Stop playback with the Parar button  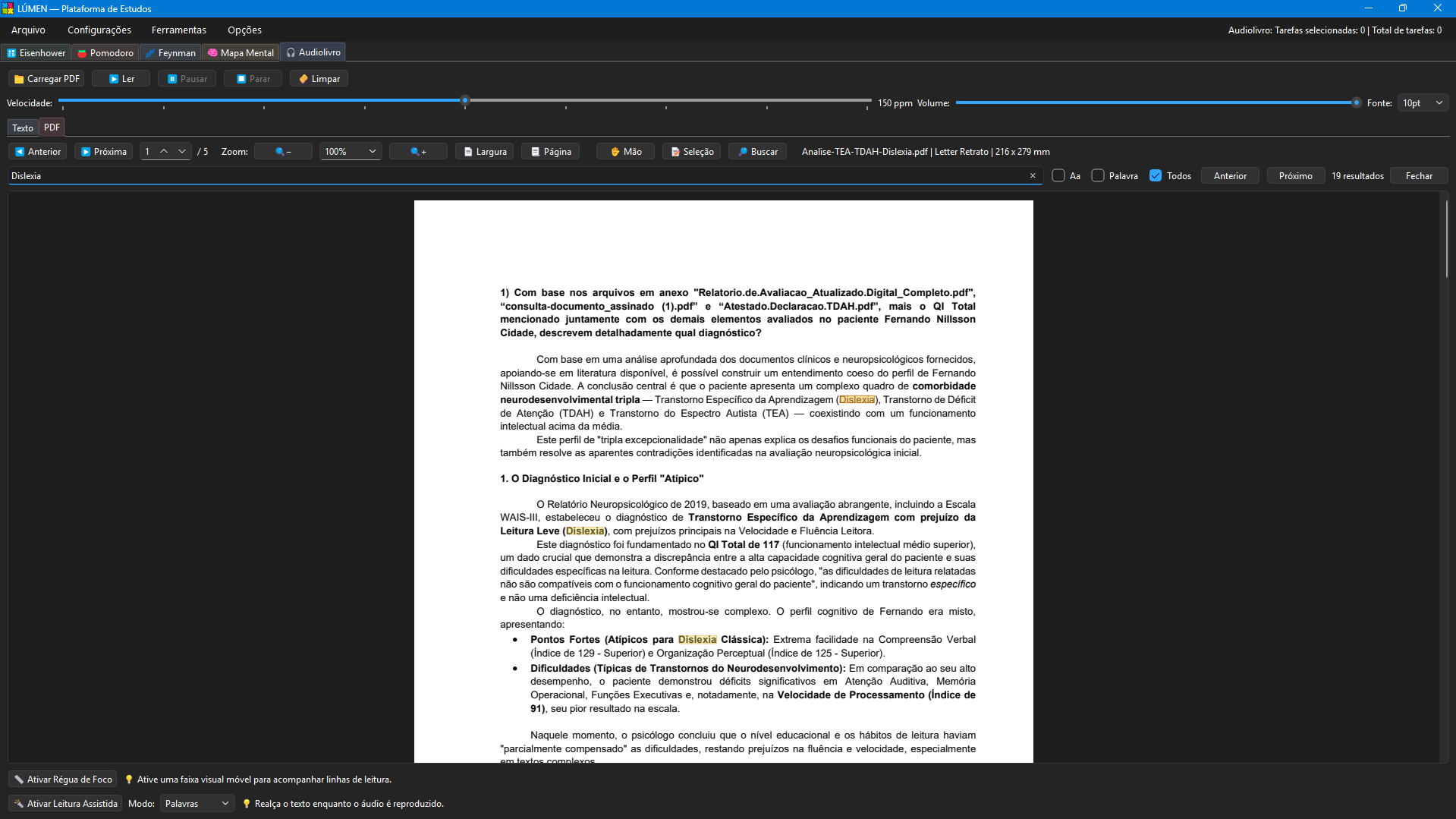pos(253,79)
